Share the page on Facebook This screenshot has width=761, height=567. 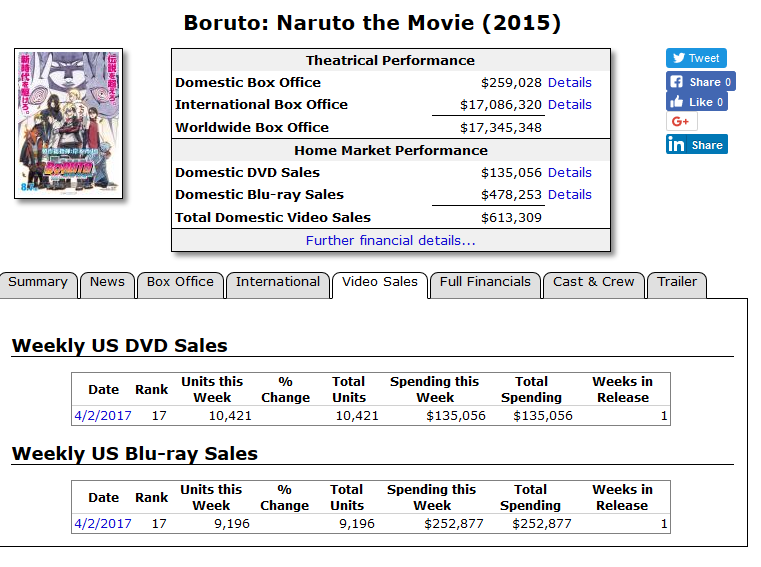coord(700,82)
